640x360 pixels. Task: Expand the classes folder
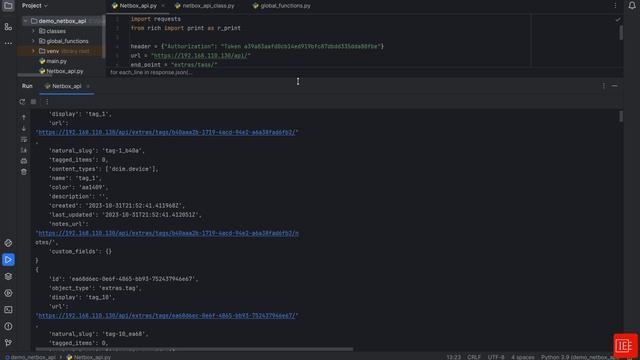pyautogui.click(x=33, y=31)
